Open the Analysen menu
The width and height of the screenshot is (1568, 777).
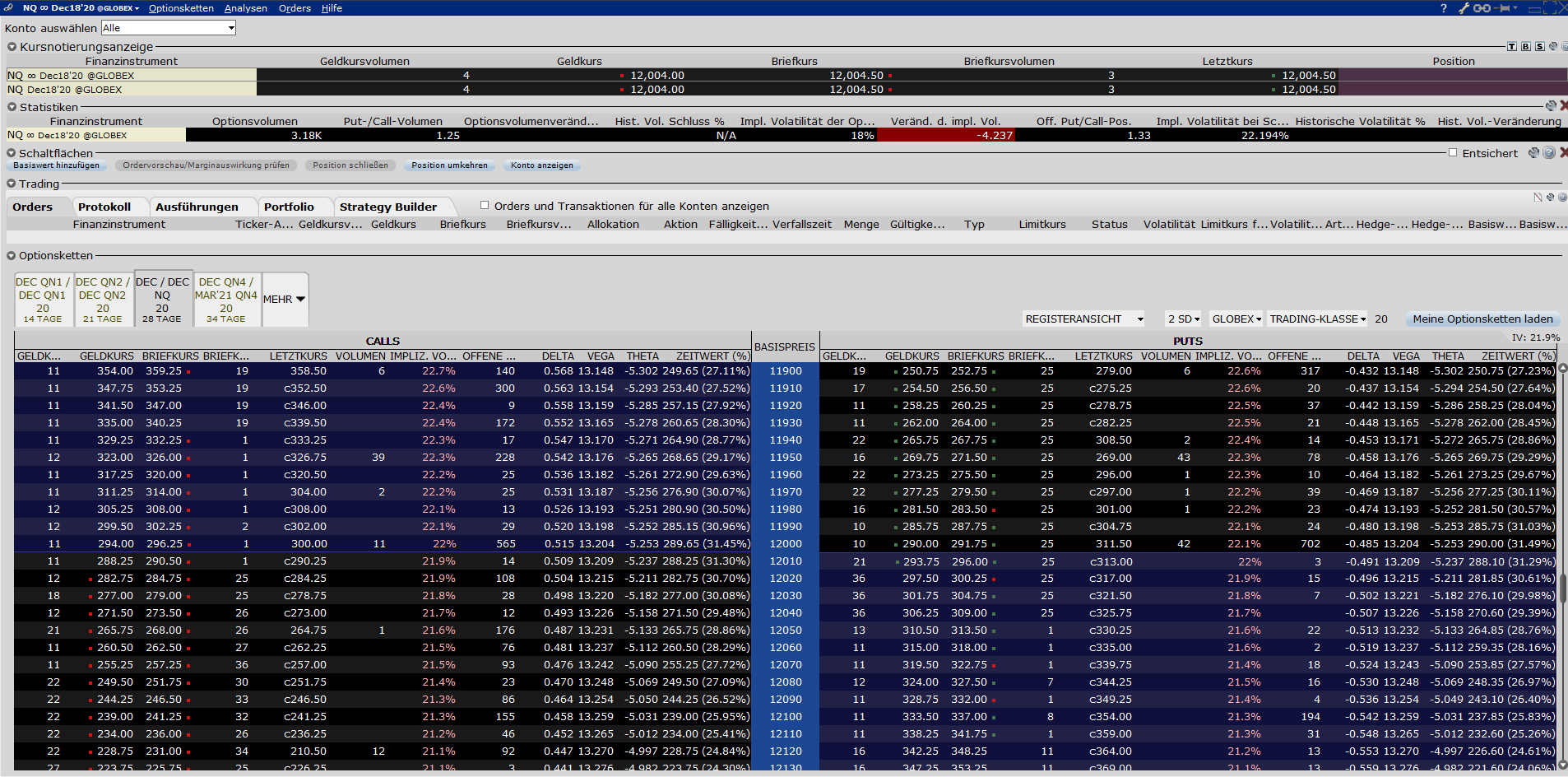pos(245,8)
